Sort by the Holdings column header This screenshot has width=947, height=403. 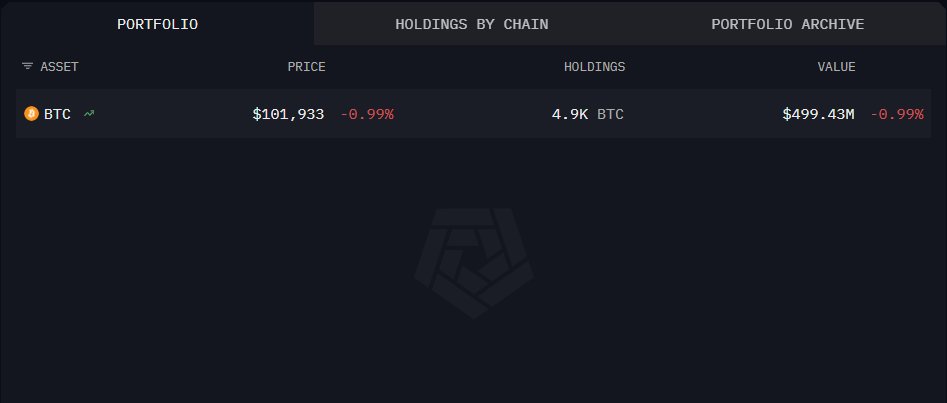(594, 67)
